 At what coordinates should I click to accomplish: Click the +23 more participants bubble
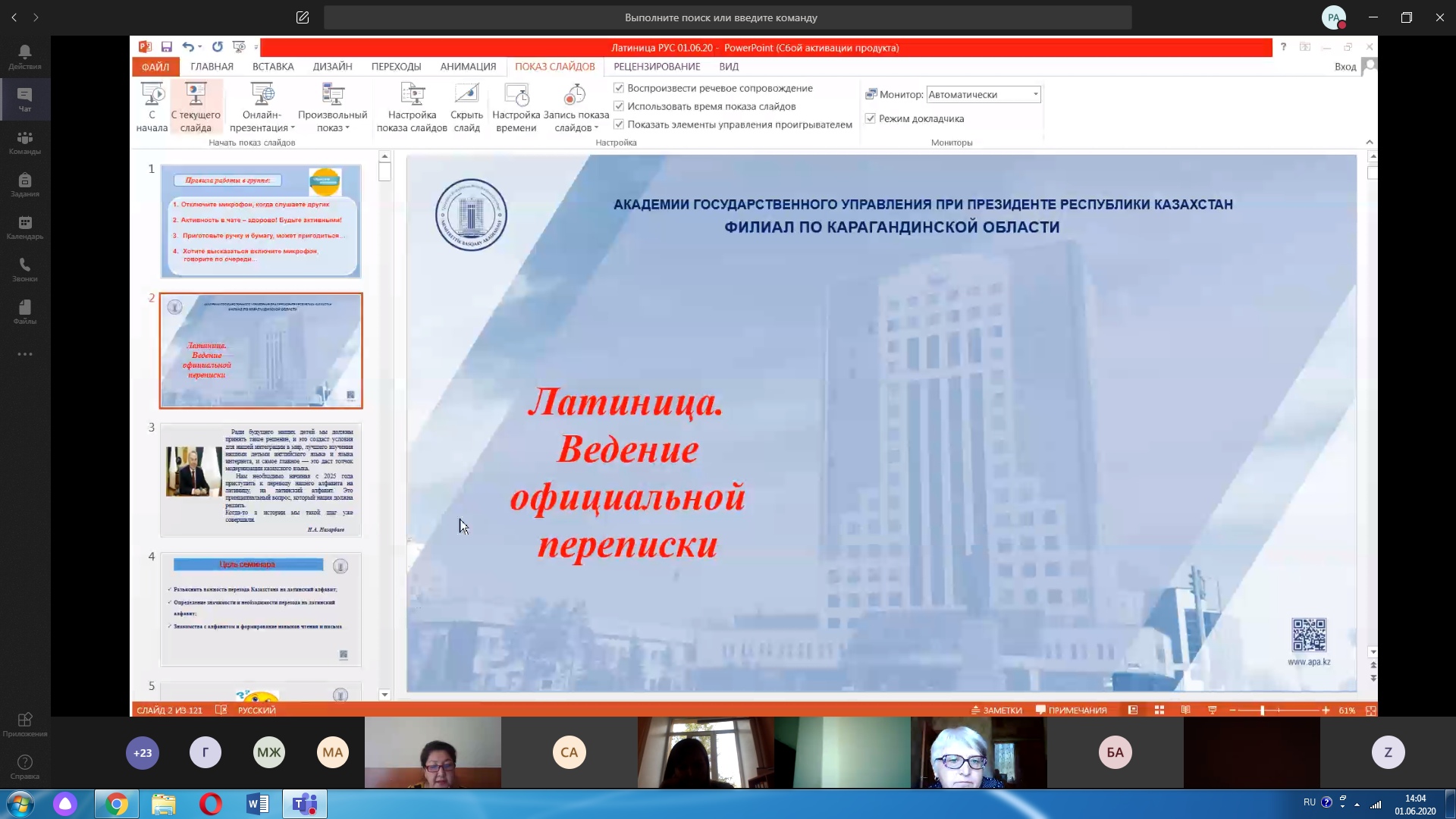[143, 752]
